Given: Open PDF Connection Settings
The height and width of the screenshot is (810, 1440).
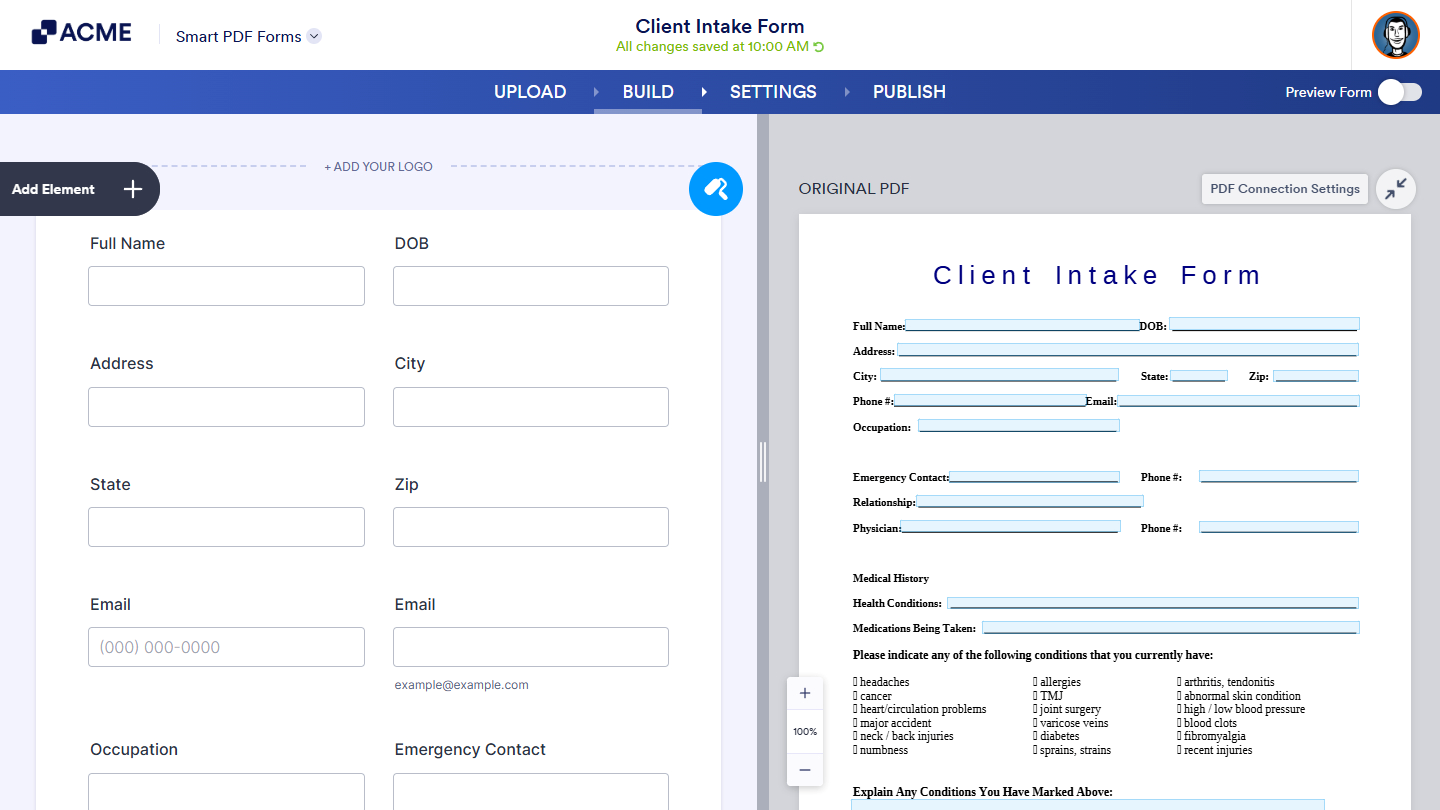Looking at the screenshot, I should click(1284, 189).
